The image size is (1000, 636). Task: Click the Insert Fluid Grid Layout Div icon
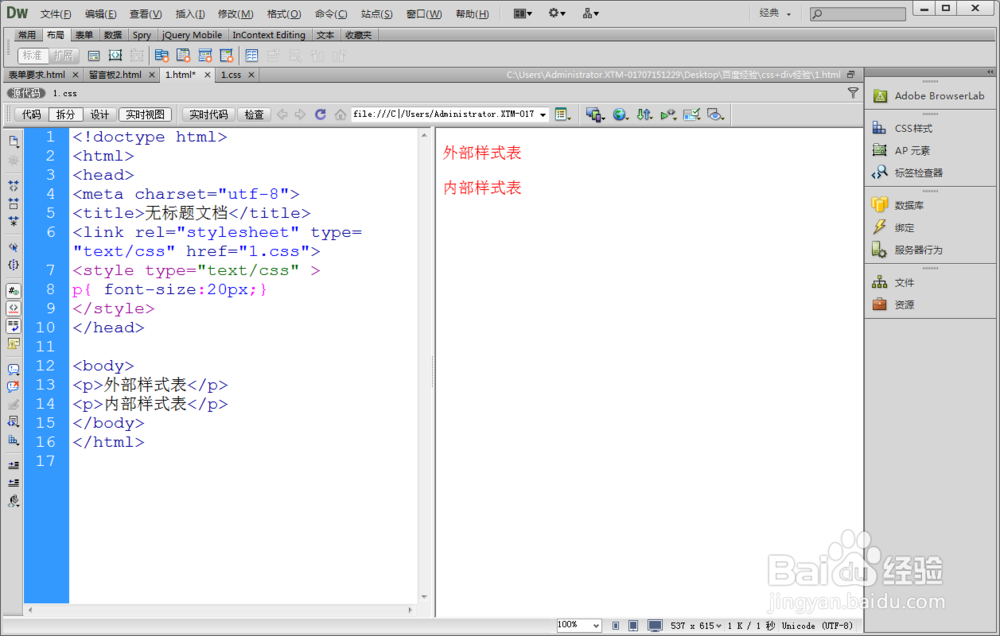(x=115, y=55)
